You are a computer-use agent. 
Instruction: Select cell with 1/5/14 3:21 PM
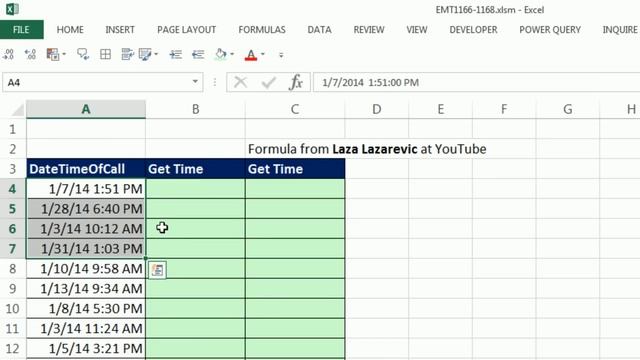86,349
